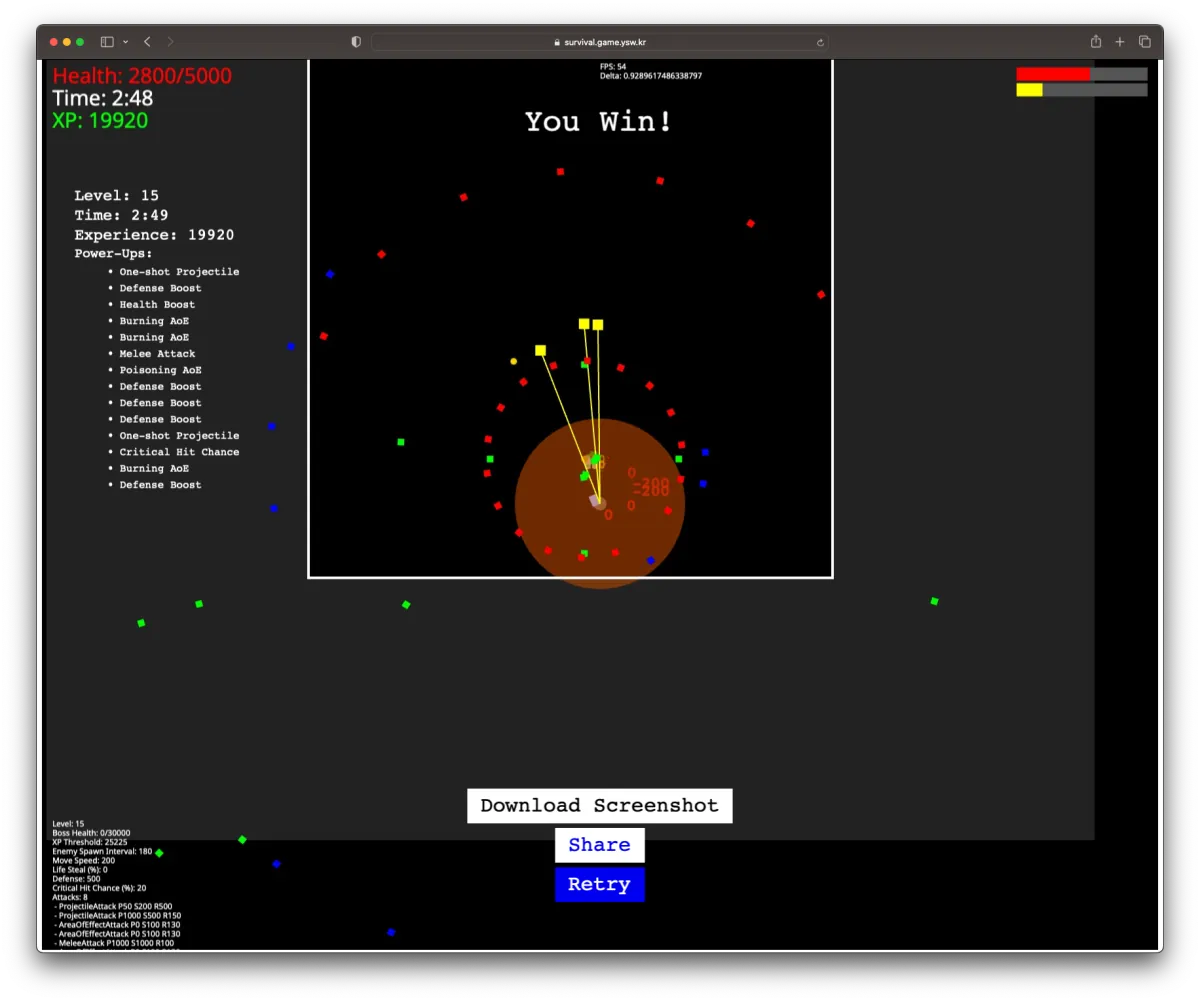Reload the page using the refresh icon
Viewport: 1200px width, 1001px height.
820,42
